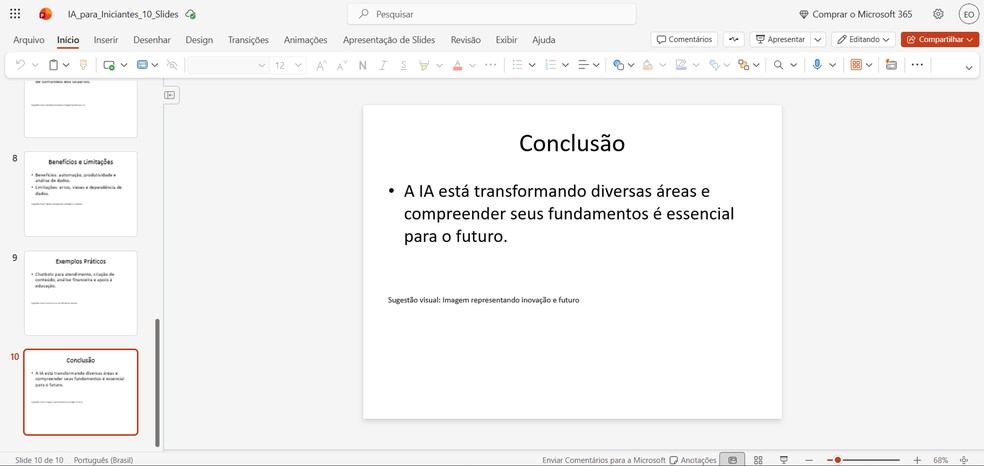Expand highlight color dropdown arrow
The height and width of the screenshot is (466, 984).
[439, 65]
